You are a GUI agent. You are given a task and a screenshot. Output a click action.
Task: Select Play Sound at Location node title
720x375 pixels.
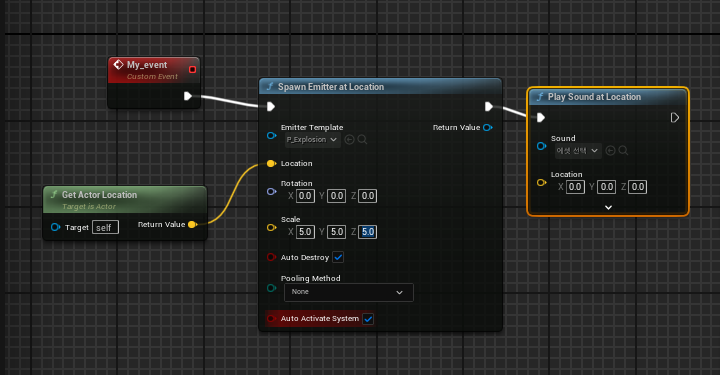click(x=594, y=97)
